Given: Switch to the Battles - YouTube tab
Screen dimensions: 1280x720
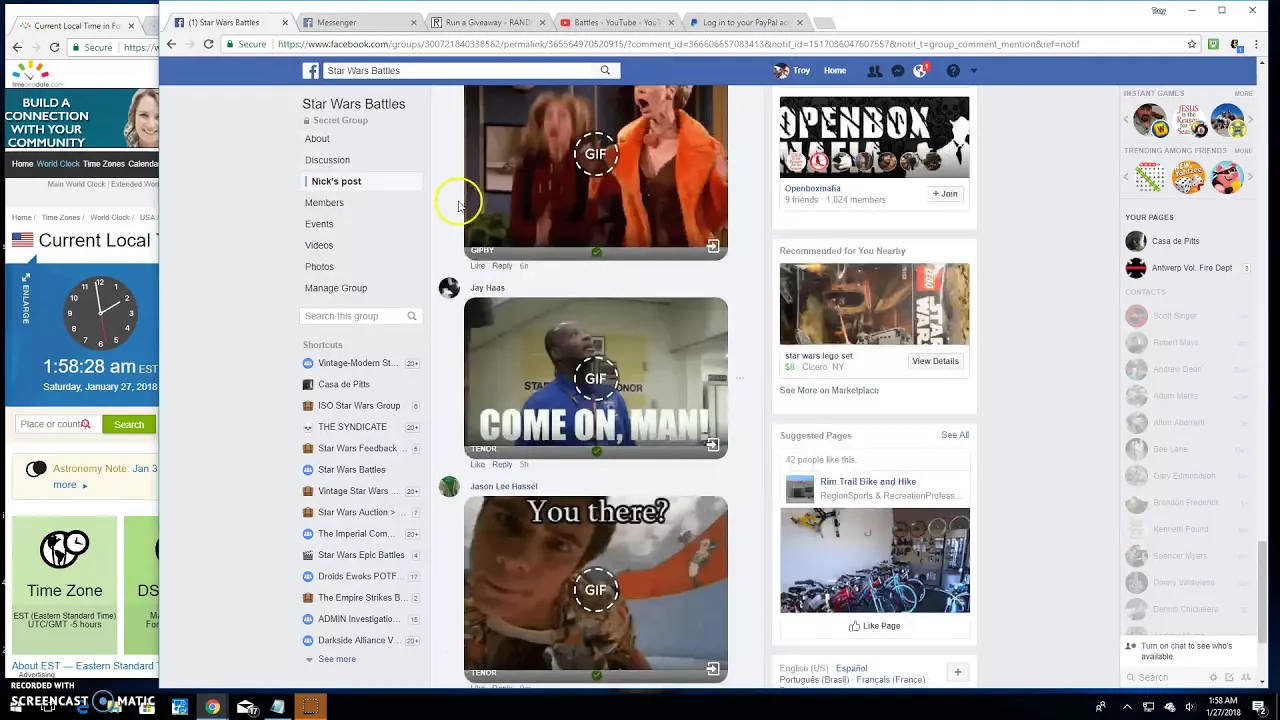Looking at the screenshot, I should click(x=617, y=22).
